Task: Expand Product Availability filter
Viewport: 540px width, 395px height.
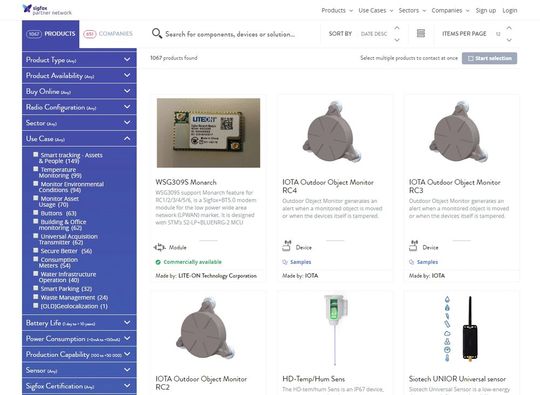Action: [x=79, y=75]
